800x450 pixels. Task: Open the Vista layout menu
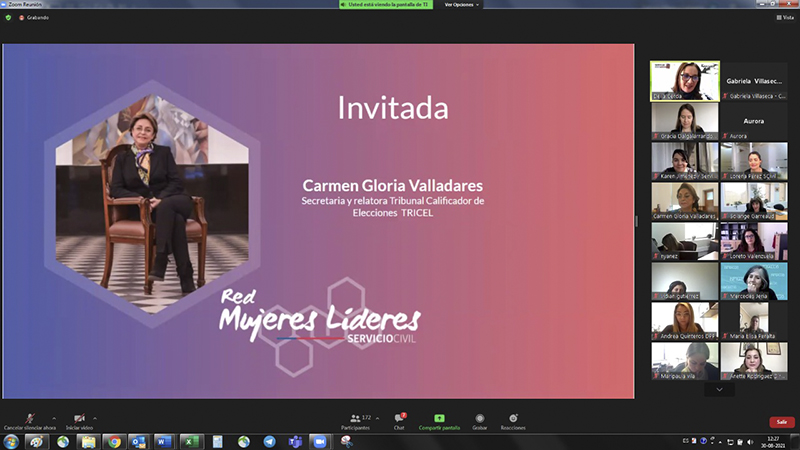coord(785,17)
